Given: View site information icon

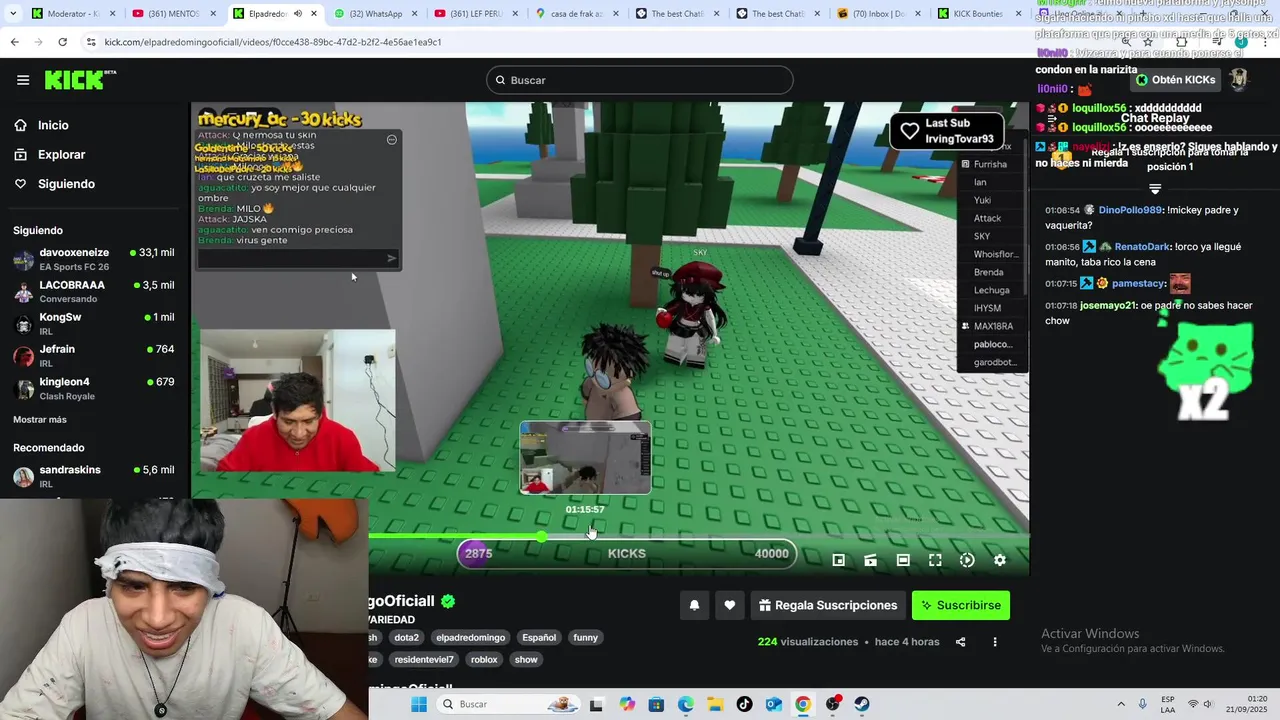Looking at the screenshot, I should click(91, 42).
